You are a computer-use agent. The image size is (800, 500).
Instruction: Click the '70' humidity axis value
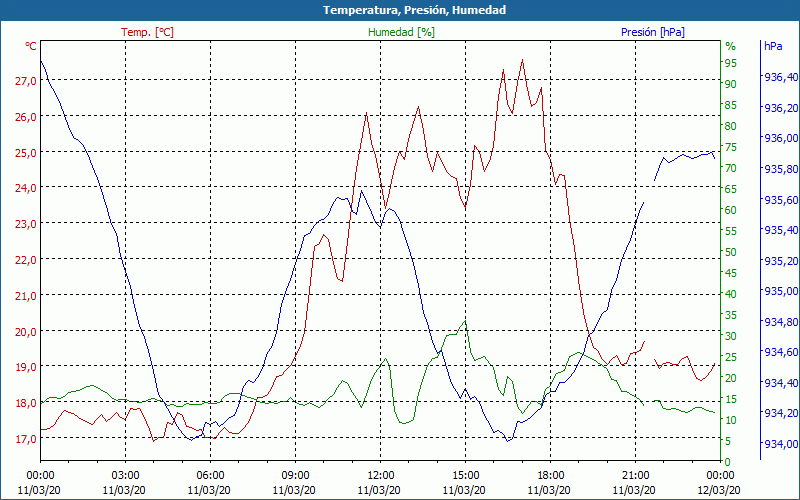[731, 168]
